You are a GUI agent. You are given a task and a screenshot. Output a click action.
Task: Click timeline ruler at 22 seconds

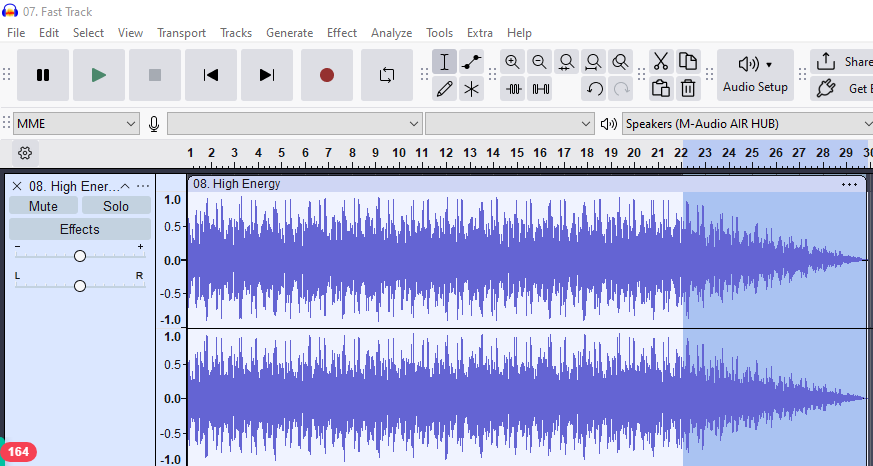tap(680, 153)
